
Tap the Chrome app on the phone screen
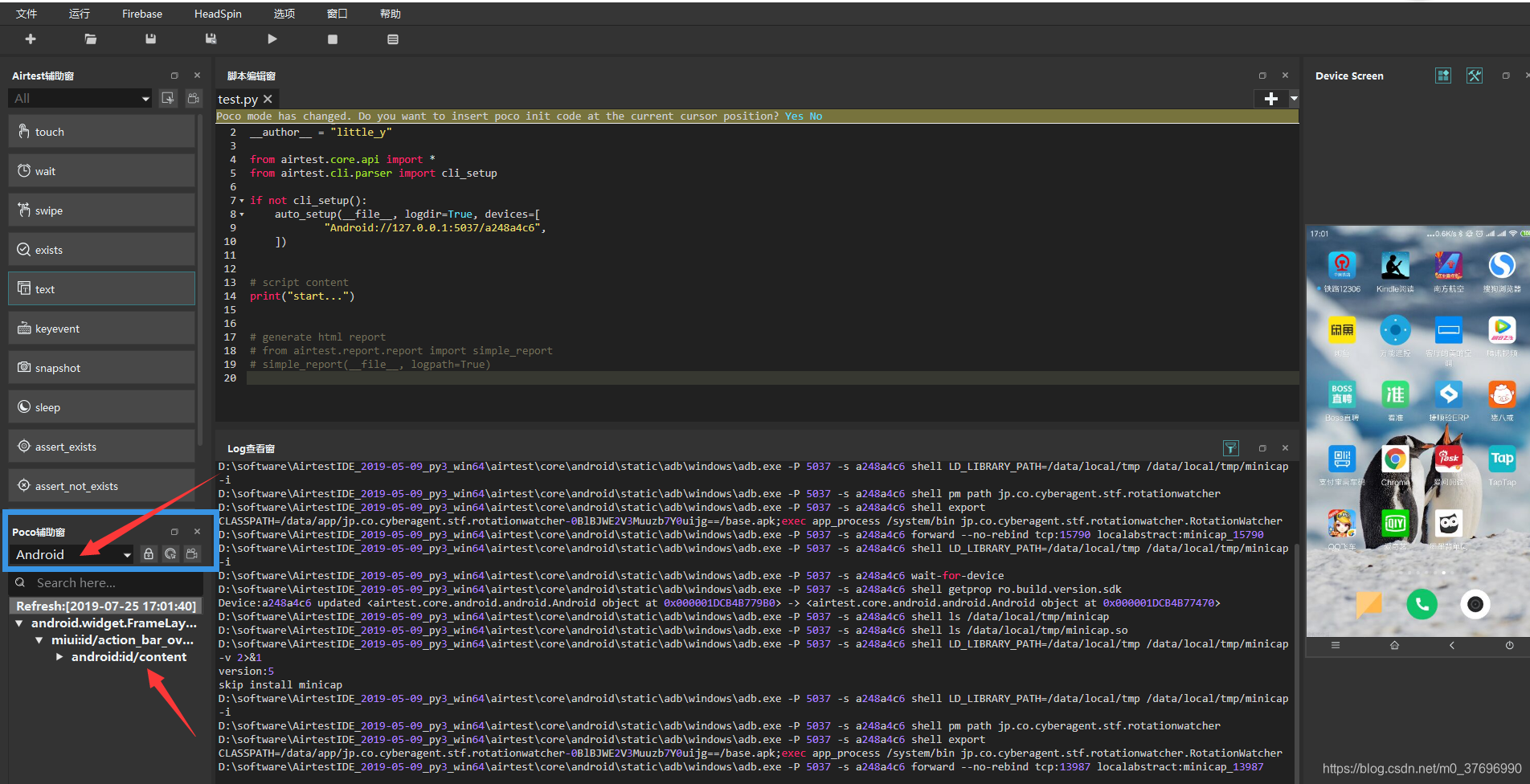(x=1395, y=459)
